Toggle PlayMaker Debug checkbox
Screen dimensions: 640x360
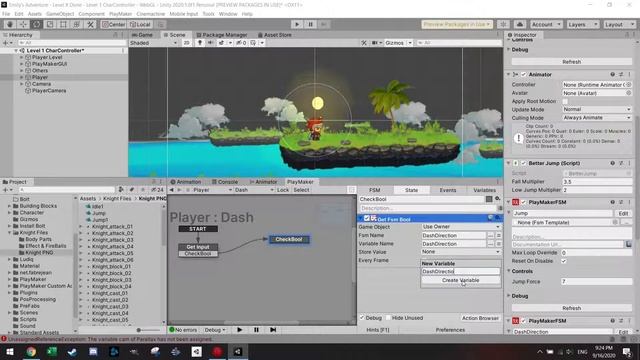point(362,318)
